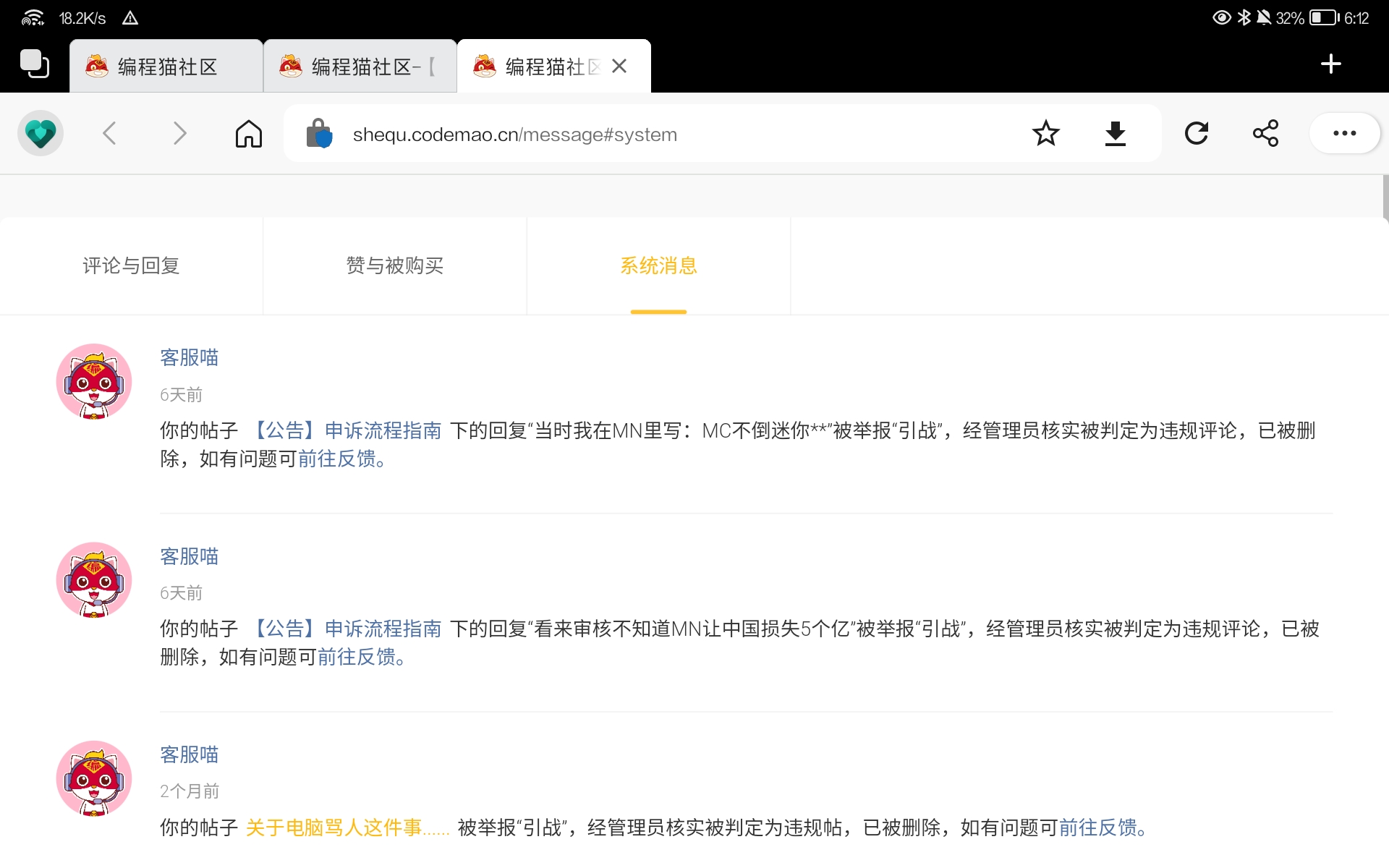Switch to 评论与回复 tab

tap(131, 265)
